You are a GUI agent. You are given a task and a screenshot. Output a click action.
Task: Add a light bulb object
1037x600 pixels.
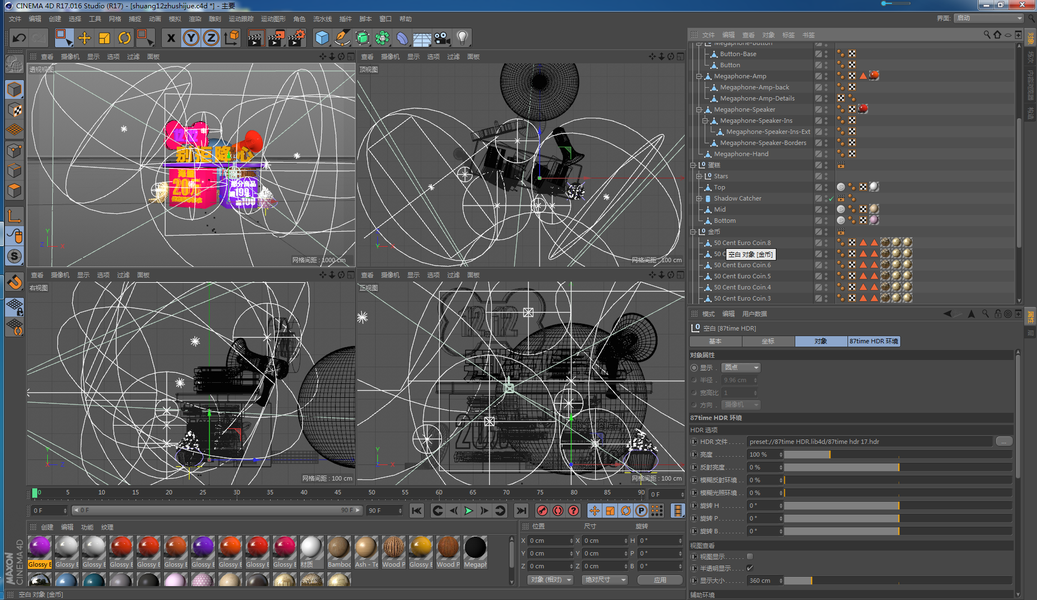[x=462, y=38]
